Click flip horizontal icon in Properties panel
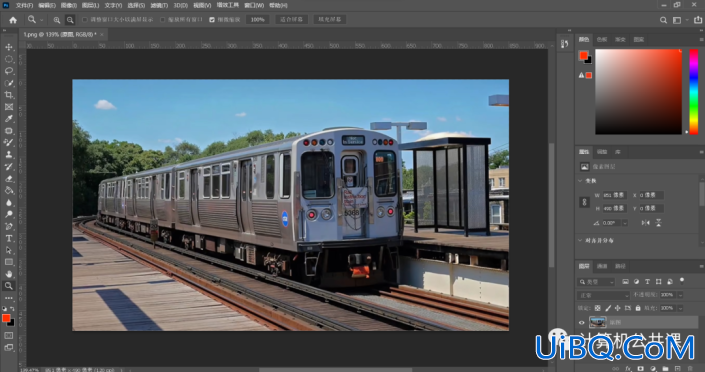The height and width of the screenshot is (372, 705). click(x=646, y=223)
